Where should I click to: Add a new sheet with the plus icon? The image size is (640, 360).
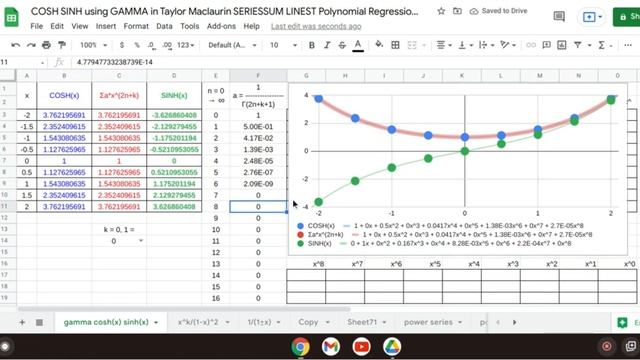click(22, 322)
